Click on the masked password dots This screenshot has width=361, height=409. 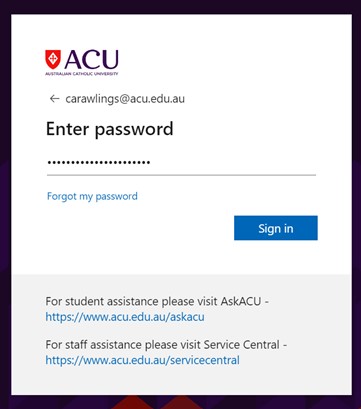[x=99, y=163]
